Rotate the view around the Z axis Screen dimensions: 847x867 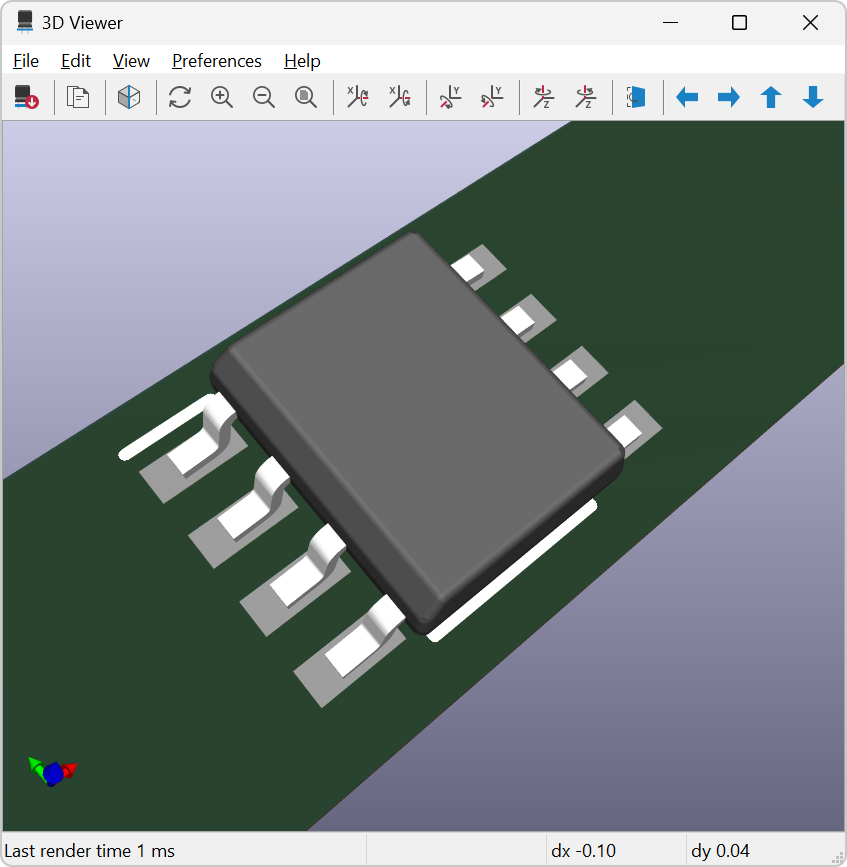[x=543, y=97]
